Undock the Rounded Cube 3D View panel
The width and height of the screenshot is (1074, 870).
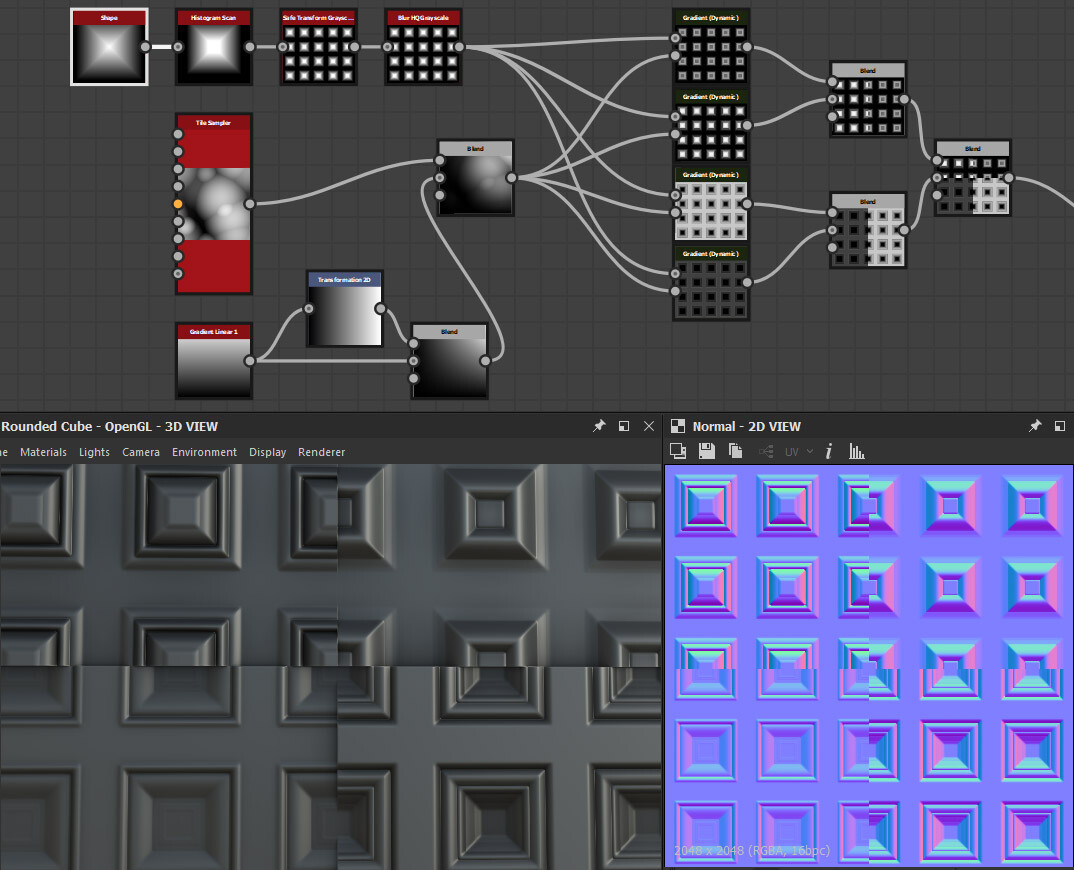(x=623, y=426)
